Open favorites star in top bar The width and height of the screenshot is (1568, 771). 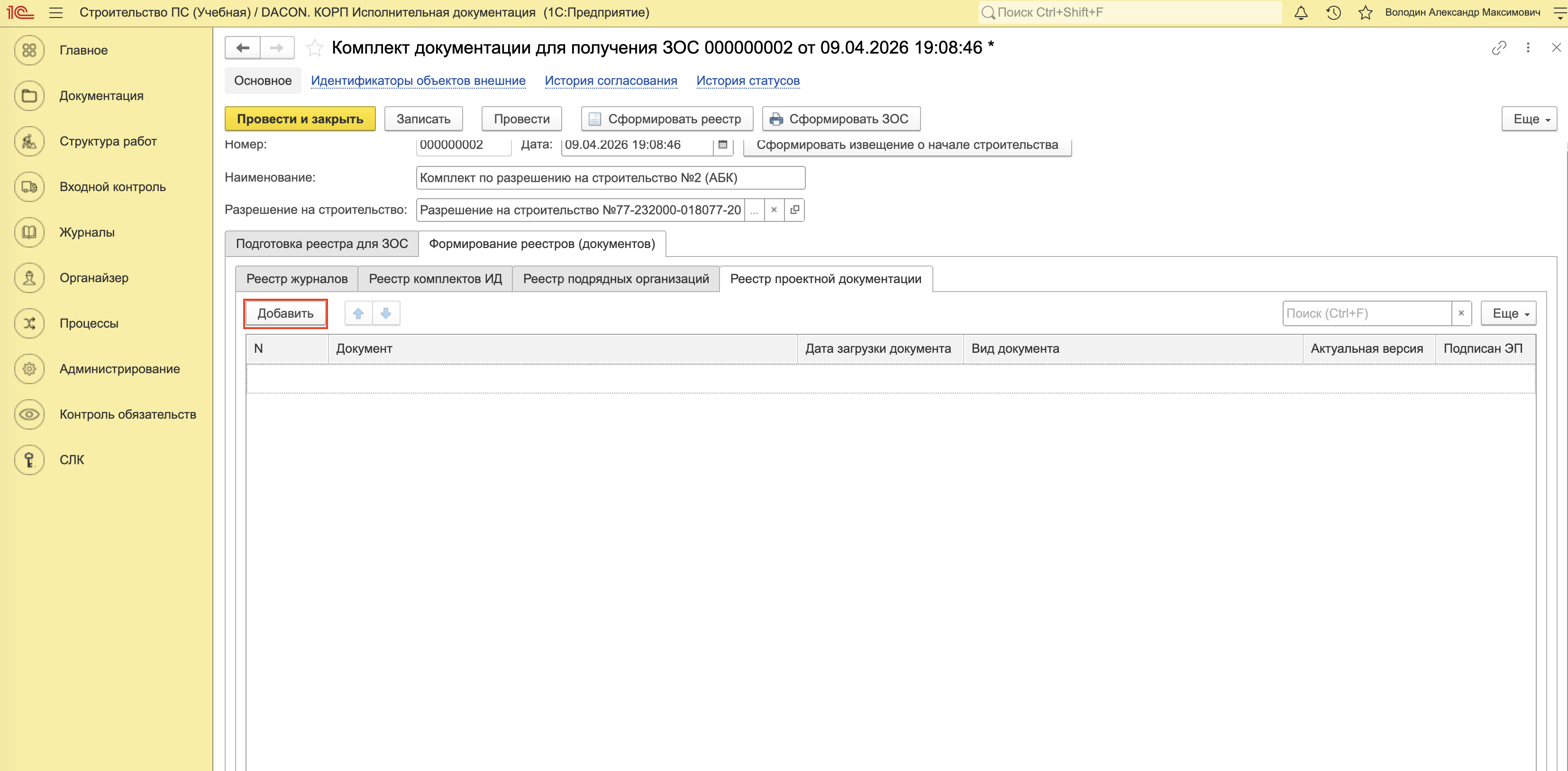pos(1365,12)
